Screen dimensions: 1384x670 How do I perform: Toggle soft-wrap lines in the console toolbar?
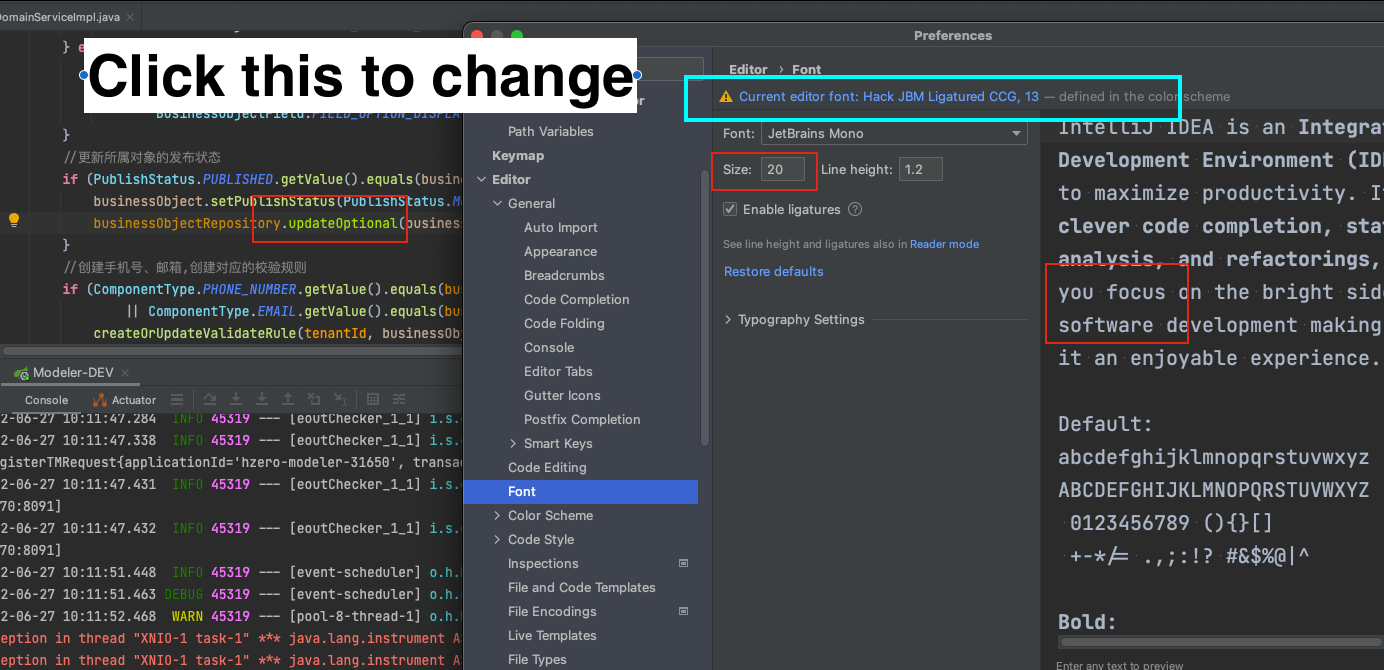pos(178,400)
